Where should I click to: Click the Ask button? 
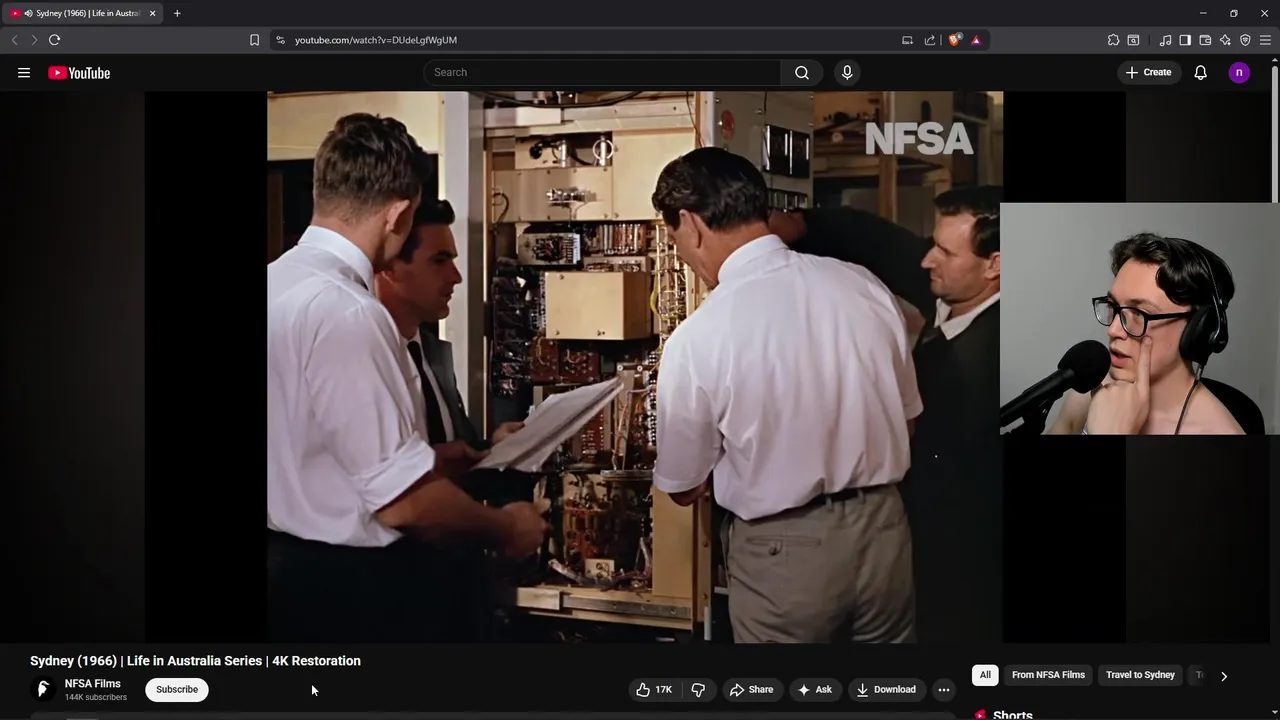pyautogui.click(x=814, y=689)
